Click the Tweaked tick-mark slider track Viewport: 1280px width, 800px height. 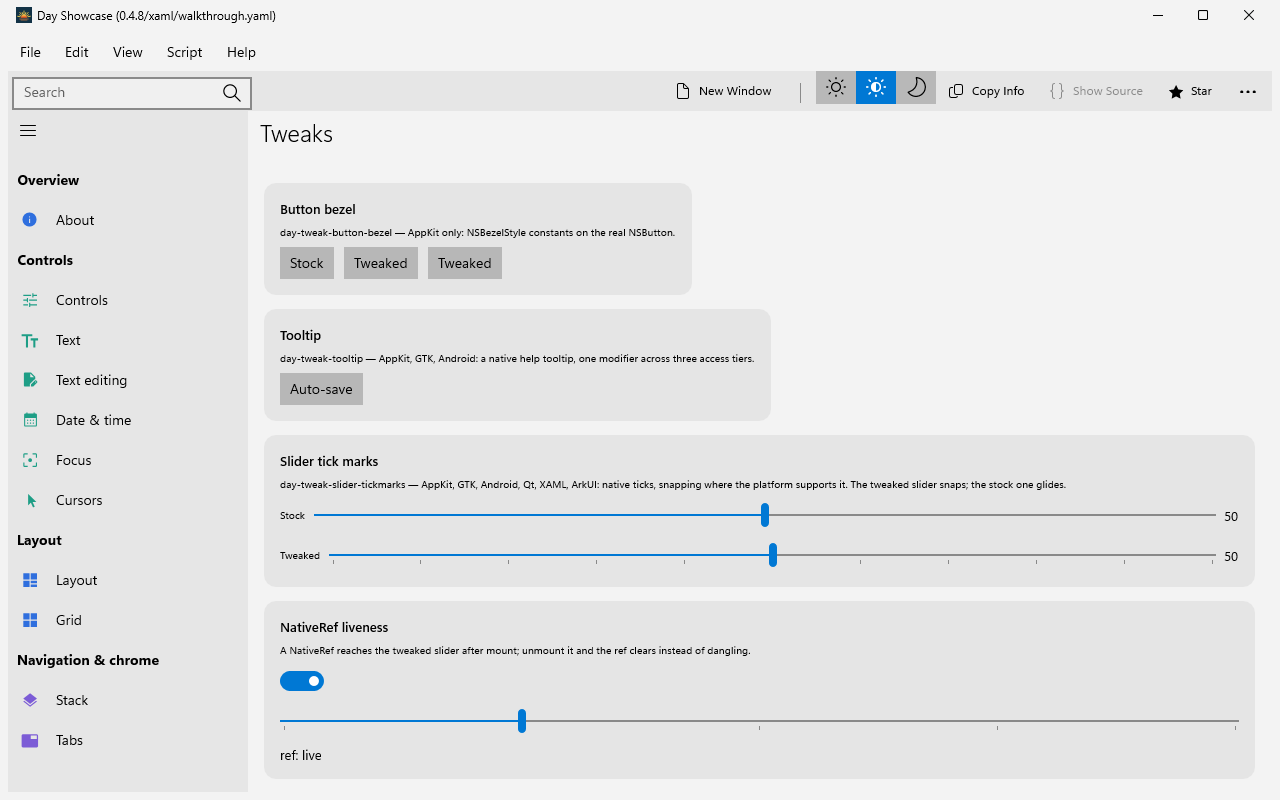(772, 555)
